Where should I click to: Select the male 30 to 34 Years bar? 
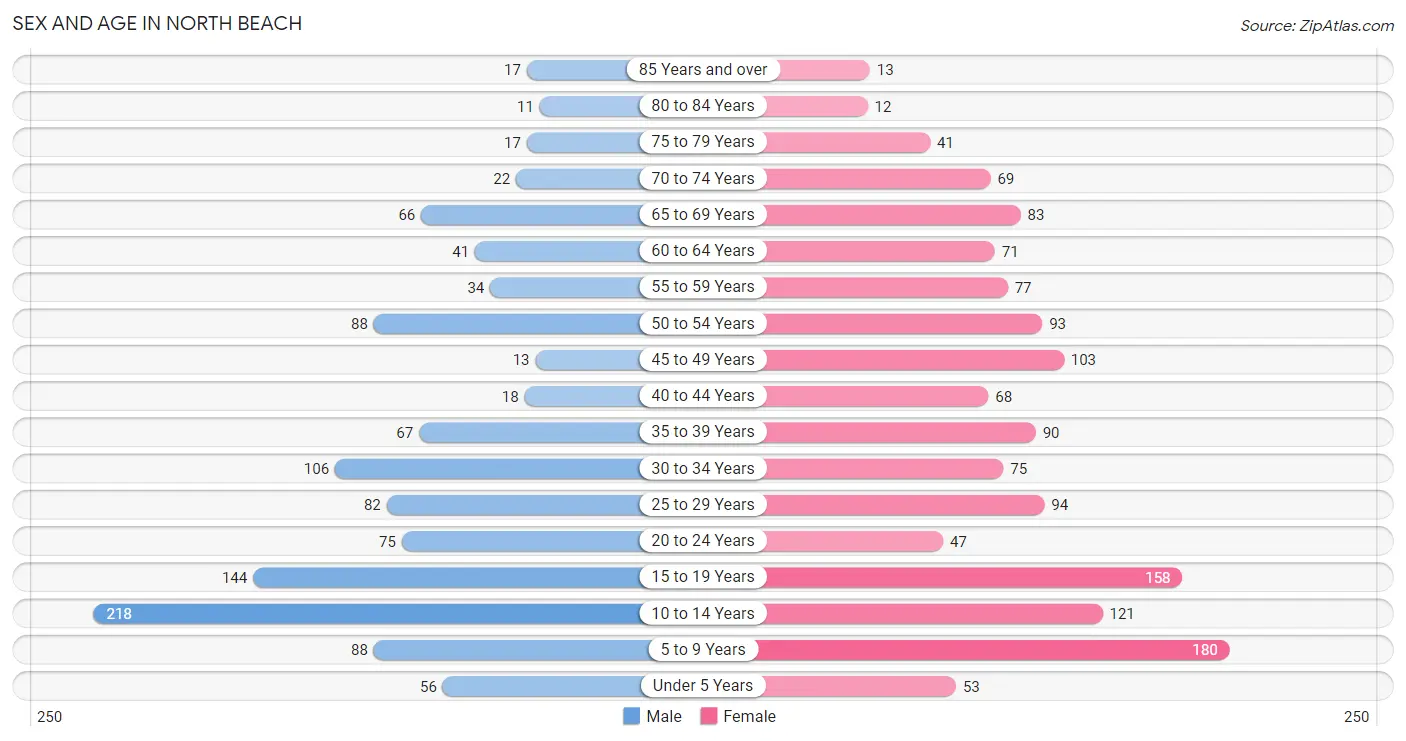click(490, 468)
